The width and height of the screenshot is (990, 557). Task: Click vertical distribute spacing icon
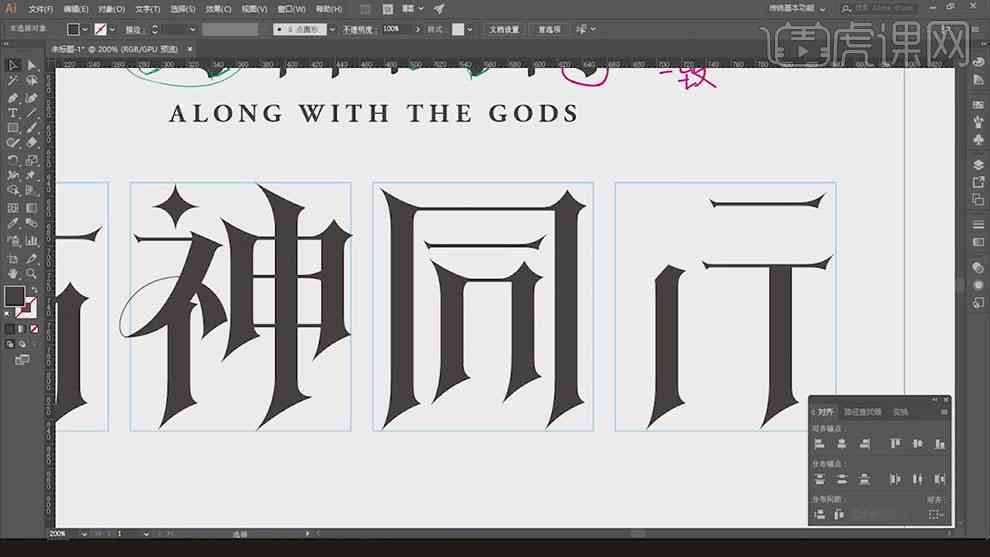click(820, 515)
